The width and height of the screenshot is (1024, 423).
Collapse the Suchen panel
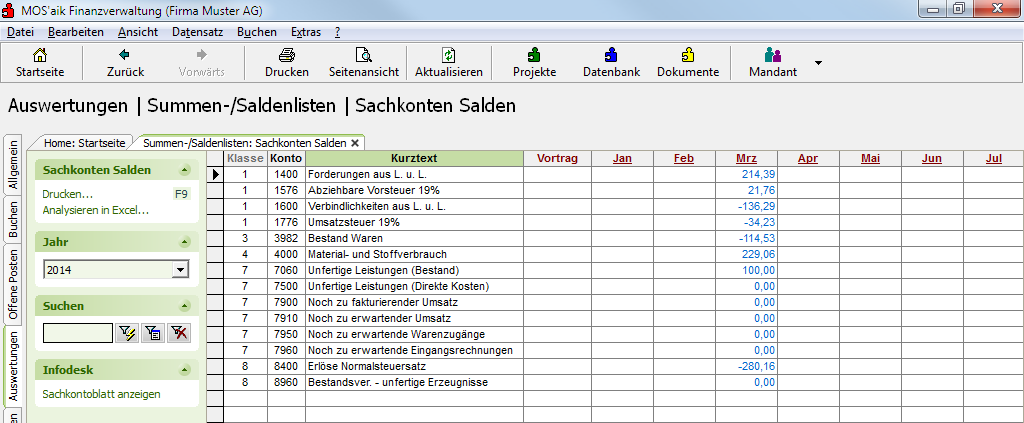tap(185, 306)
